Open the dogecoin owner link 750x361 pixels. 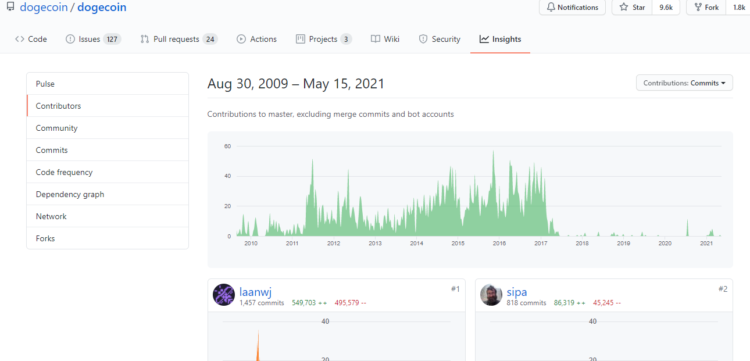point(44,7)
